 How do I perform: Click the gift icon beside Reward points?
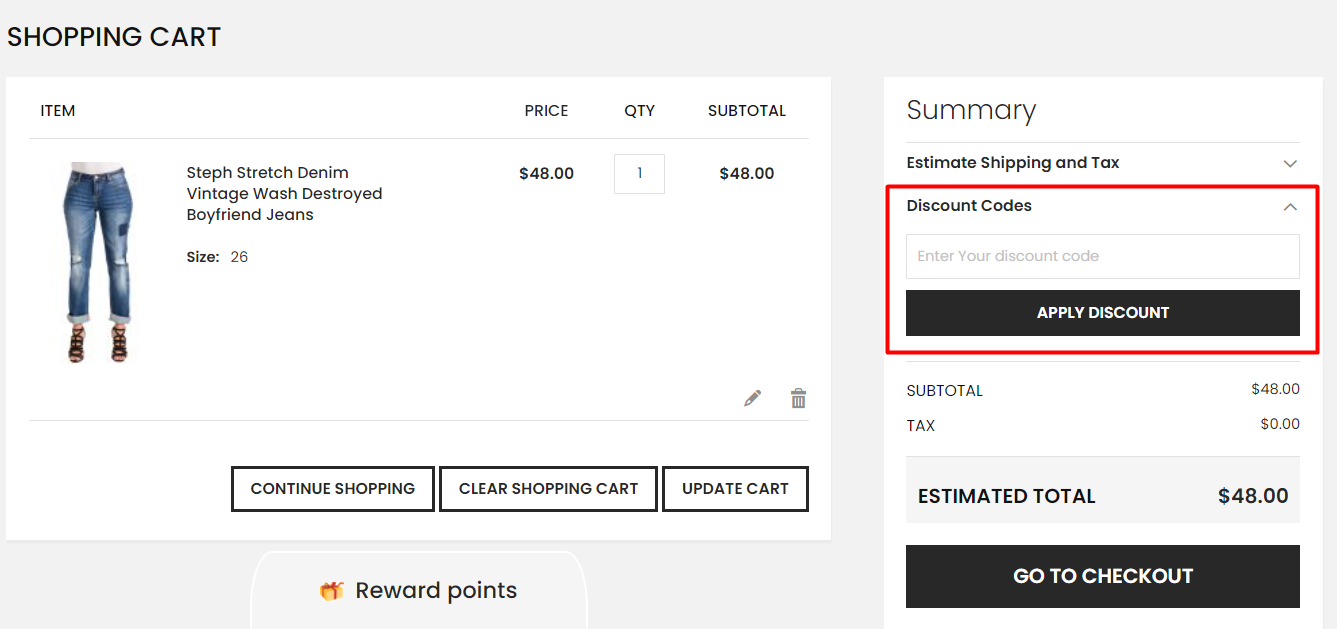coord(331,591)
